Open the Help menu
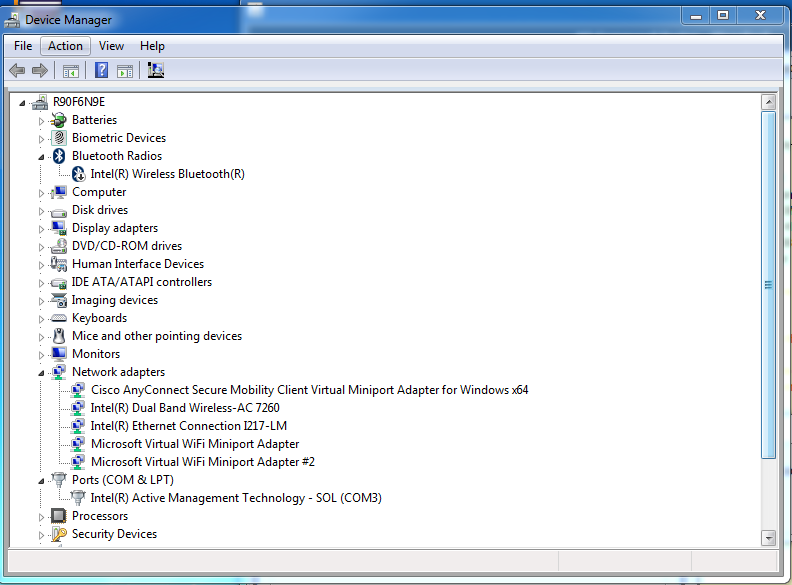The width and height of the screenshot is (792, 585). click(x=153, y=46)
